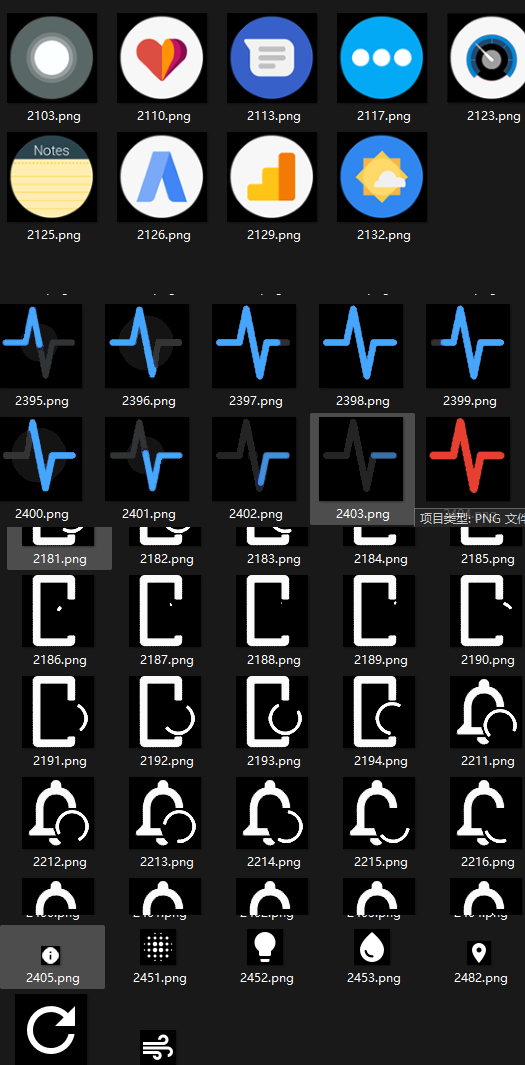
Task: Select the 2190.png phone outline thumbnail
Action: coord(486,611)
